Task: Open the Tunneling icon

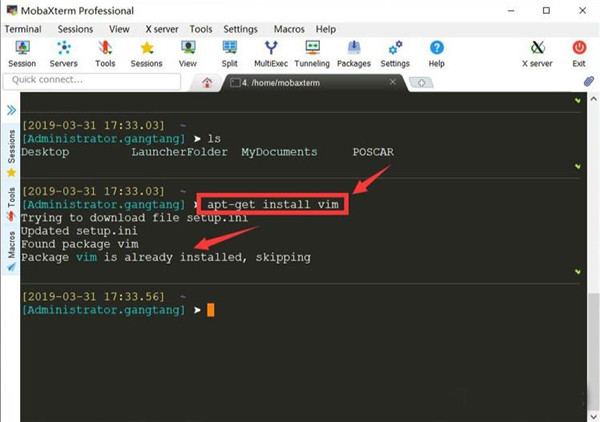Action: [312, 54]
